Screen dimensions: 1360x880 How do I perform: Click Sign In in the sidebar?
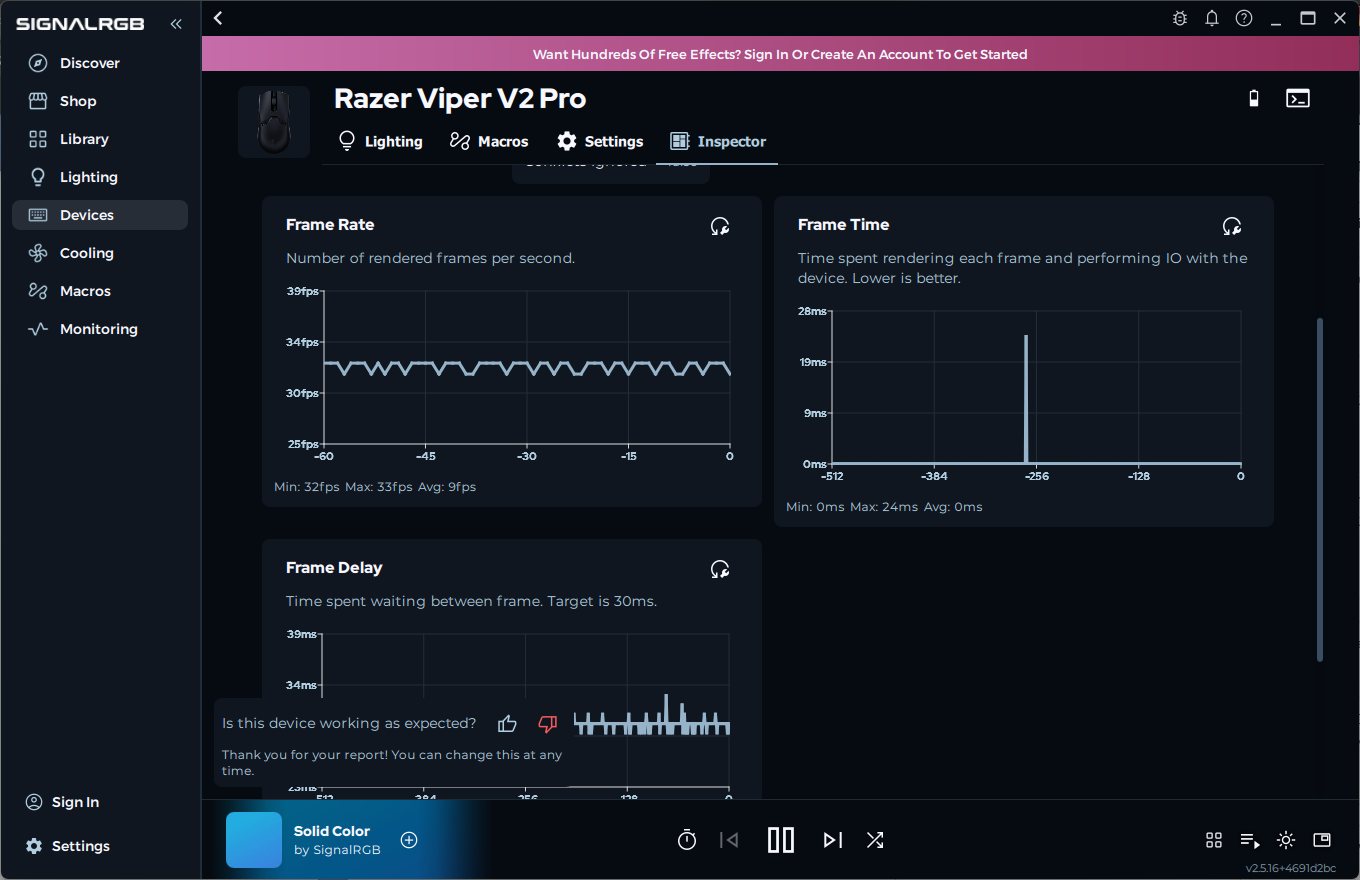[62, 802]
